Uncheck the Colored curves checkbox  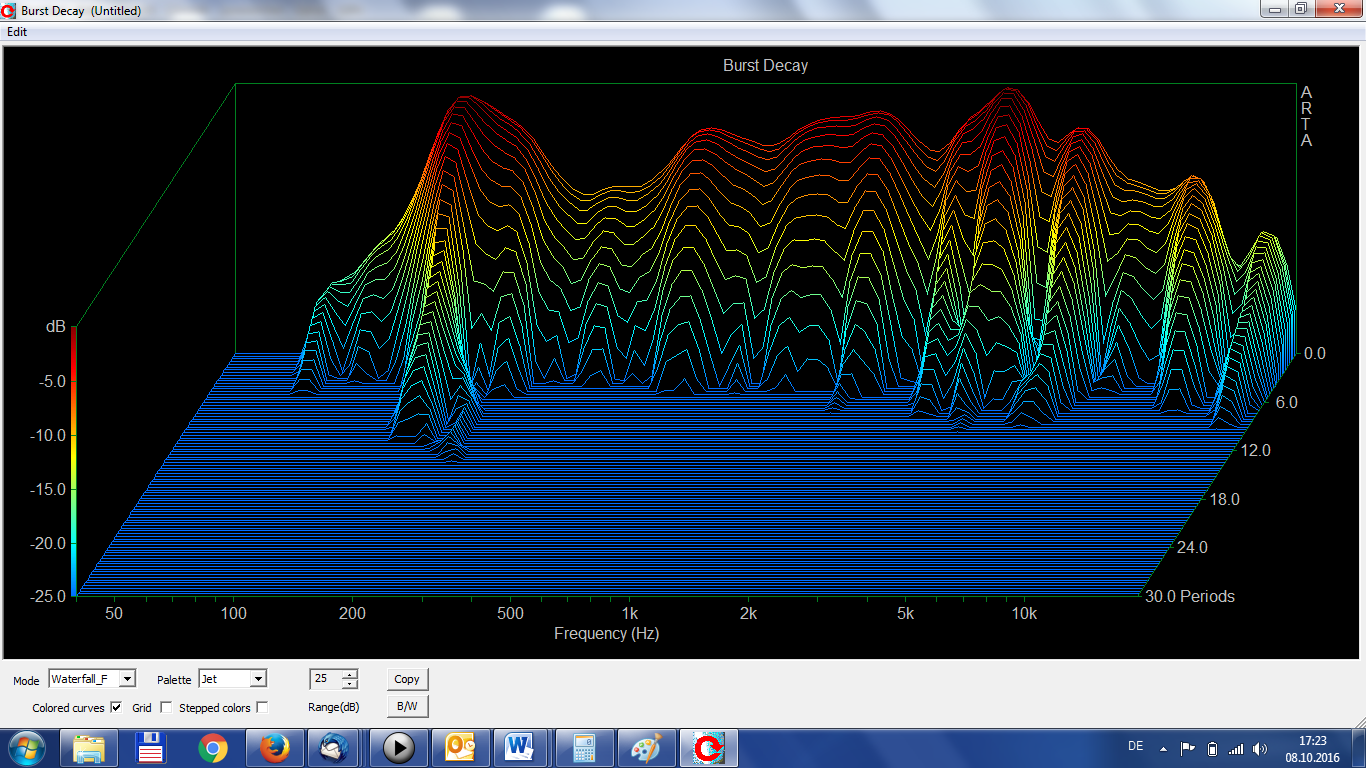click(116, 707)
